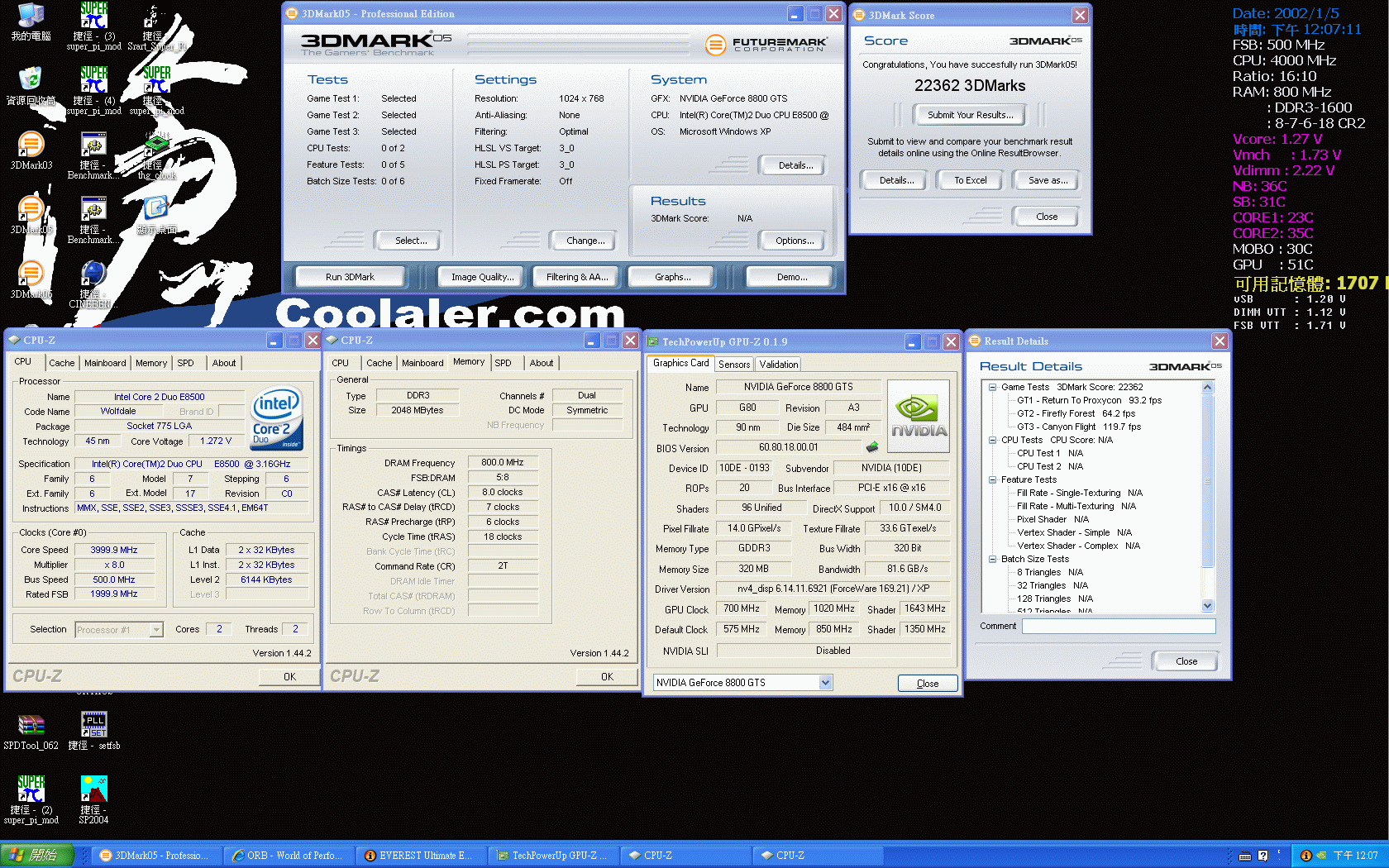The width and height of the screenshot is (1389, 868).
Task: Open the super_pi_mod (2) shortcut
Action: pos(31,799)
